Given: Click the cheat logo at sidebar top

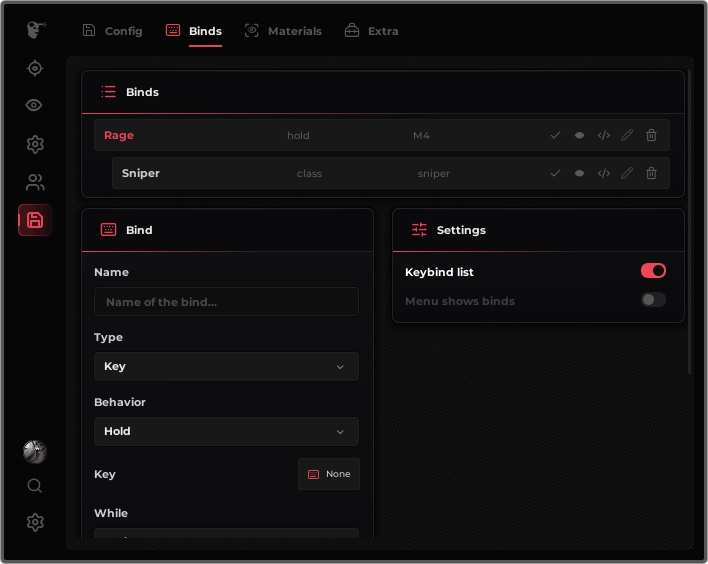Looking at the screenshot, I should pyautogui.click(x=36, y=30).
